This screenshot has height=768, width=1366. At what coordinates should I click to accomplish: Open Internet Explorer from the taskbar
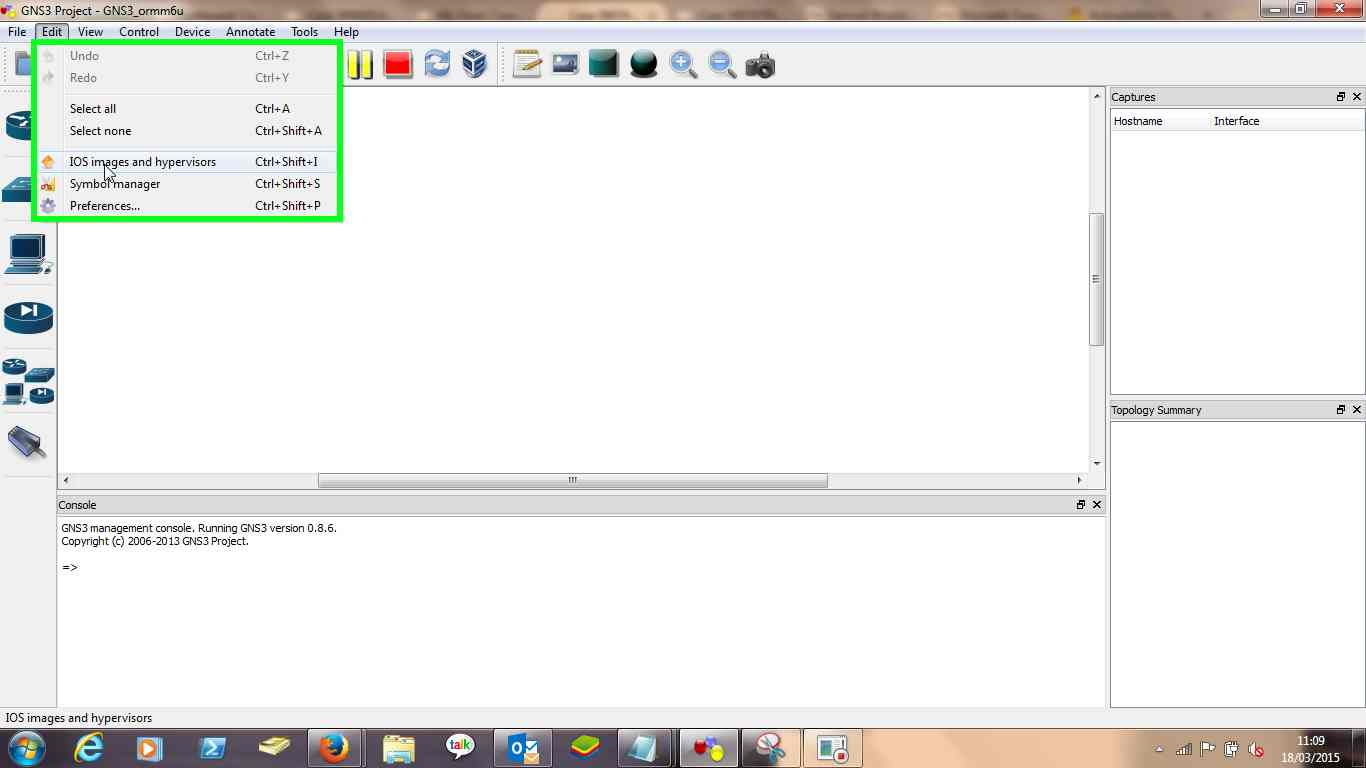click(x=89, y=748)
